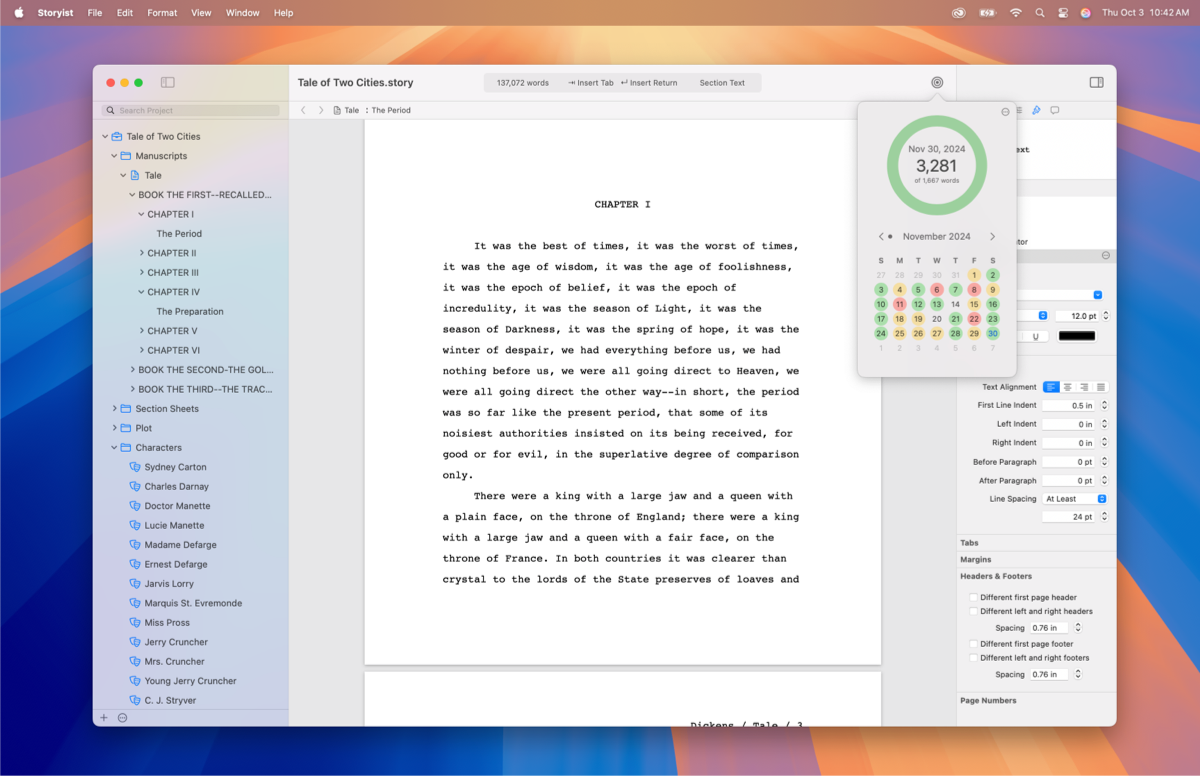
Task: Navigate forward in editor path bar
Action: point(321,110)
